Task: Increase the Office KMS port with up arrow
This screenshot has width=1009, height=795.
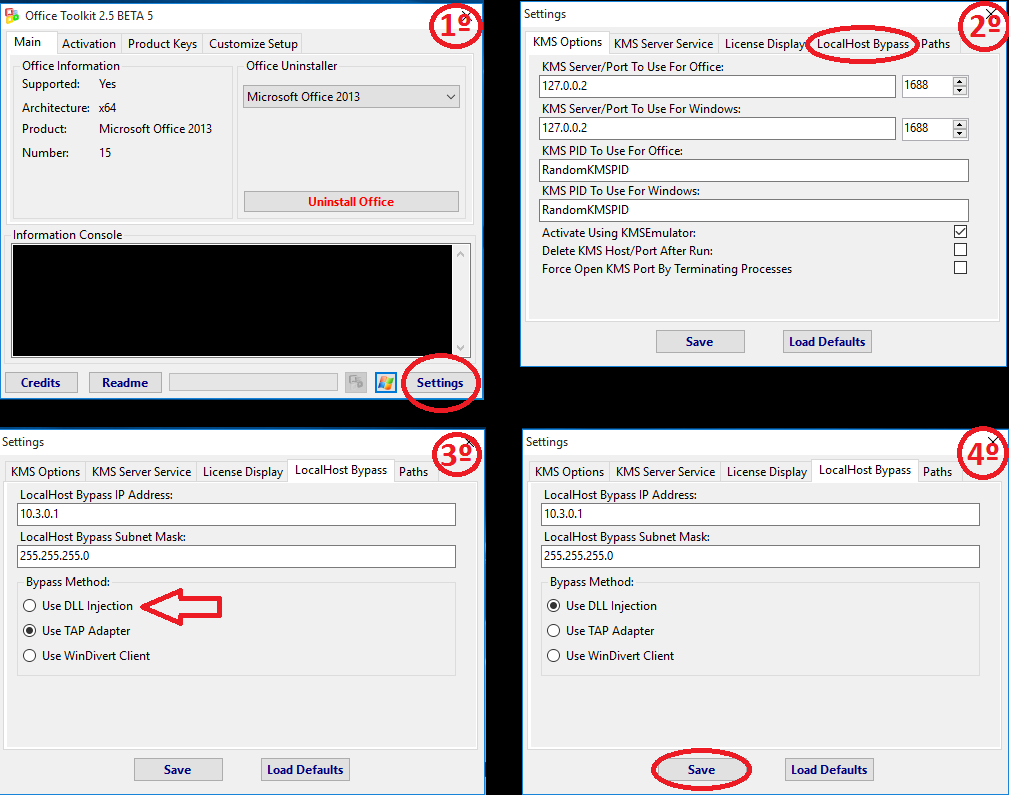Action: (960, 81)
